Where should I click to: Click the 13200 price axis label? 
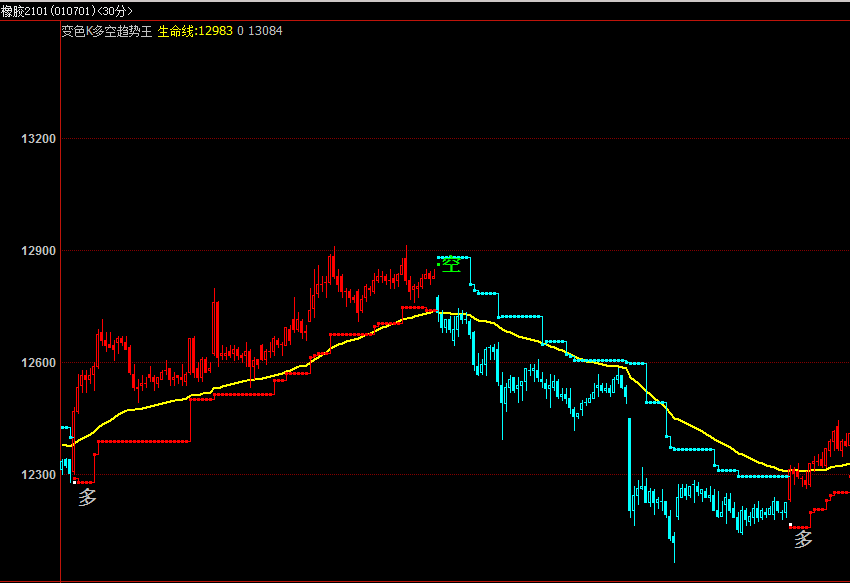click(38, 139)
